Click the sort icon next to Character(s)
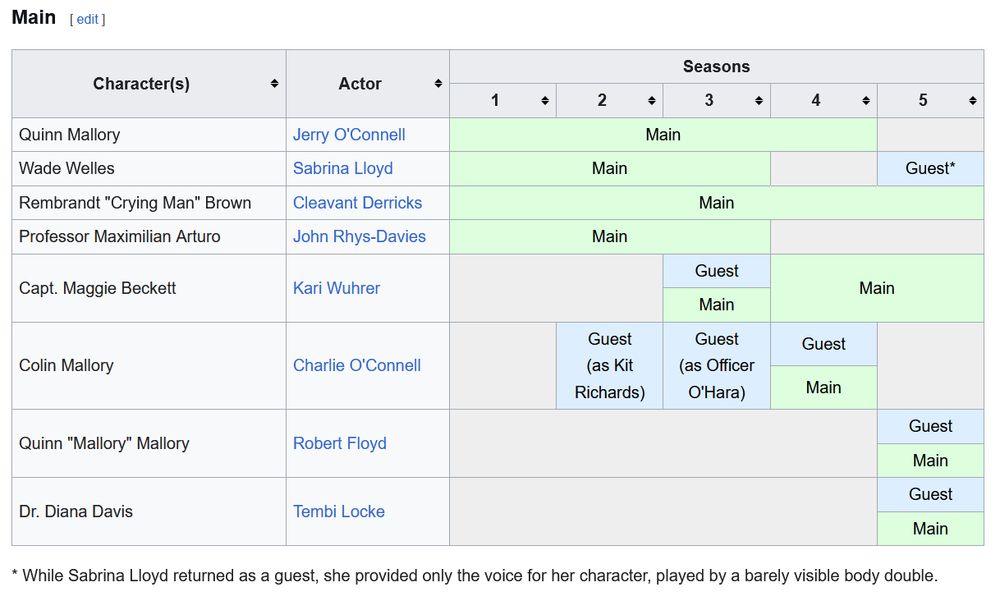The height and width of the screenshot is (596, 1000). click(x=273, y=84)
